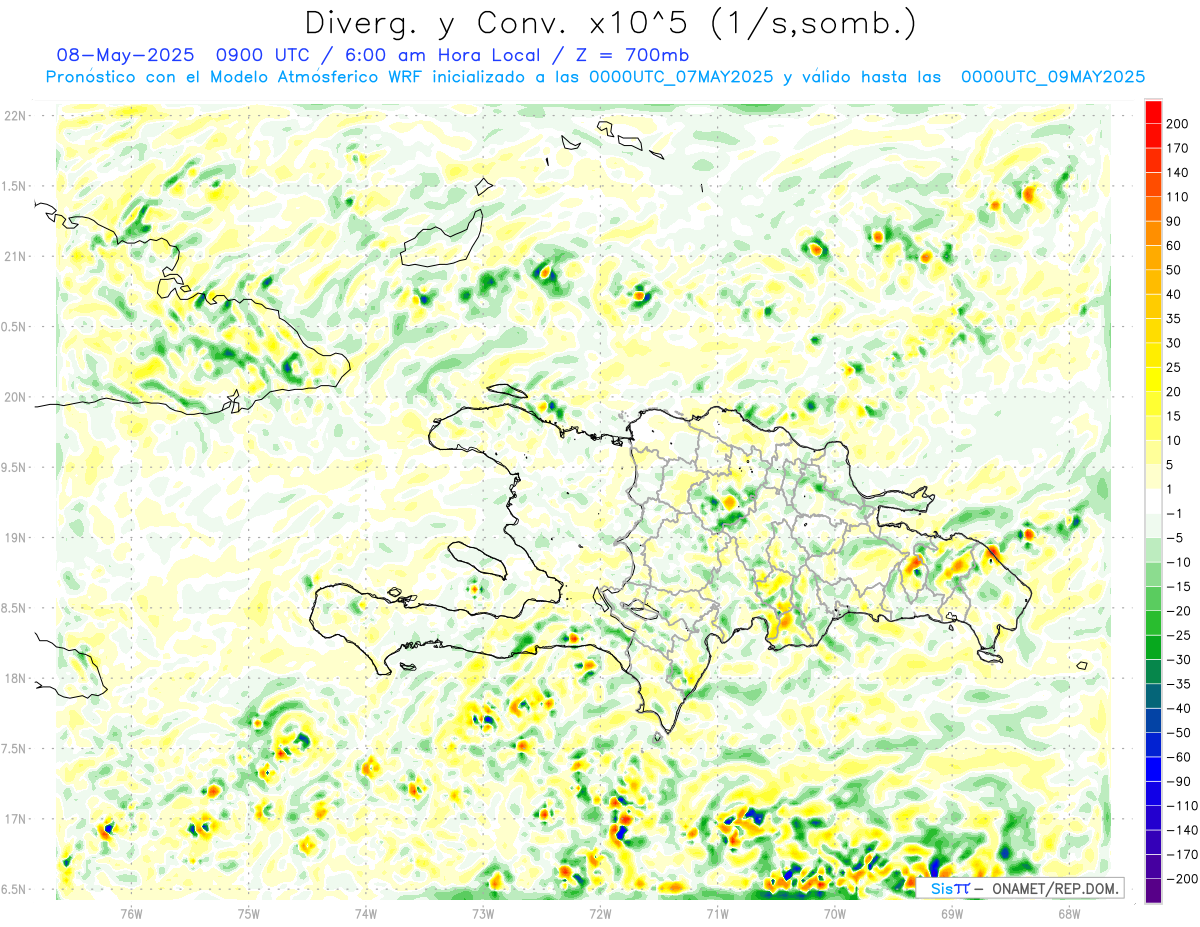
Task: Click the topmost red colorbar swatch above 200
Action: pos(1153,112)
